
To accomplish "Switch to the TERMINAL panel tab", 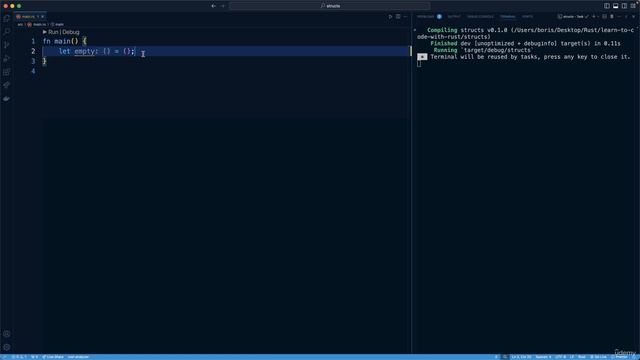I will click(508, 17).
